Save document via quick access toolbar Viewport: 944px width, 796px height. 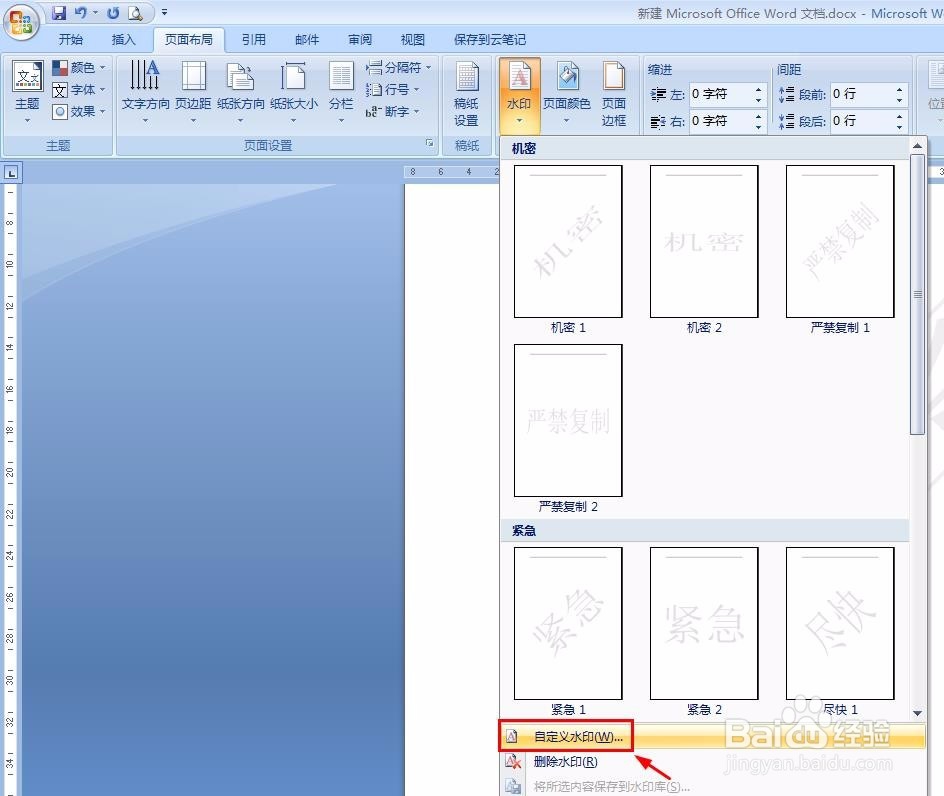[59, 12]
